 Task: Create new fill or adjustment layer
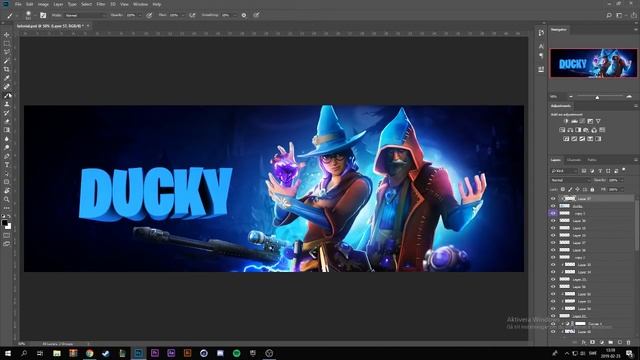(602, 342)
